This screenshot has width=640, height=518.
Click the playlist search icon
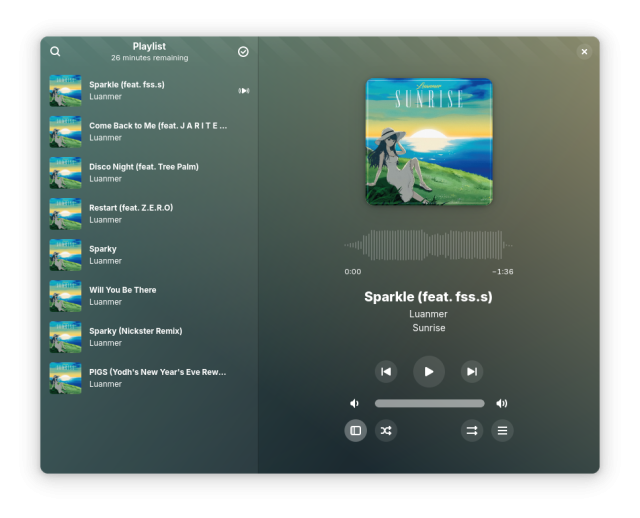(x=55, y=52)
